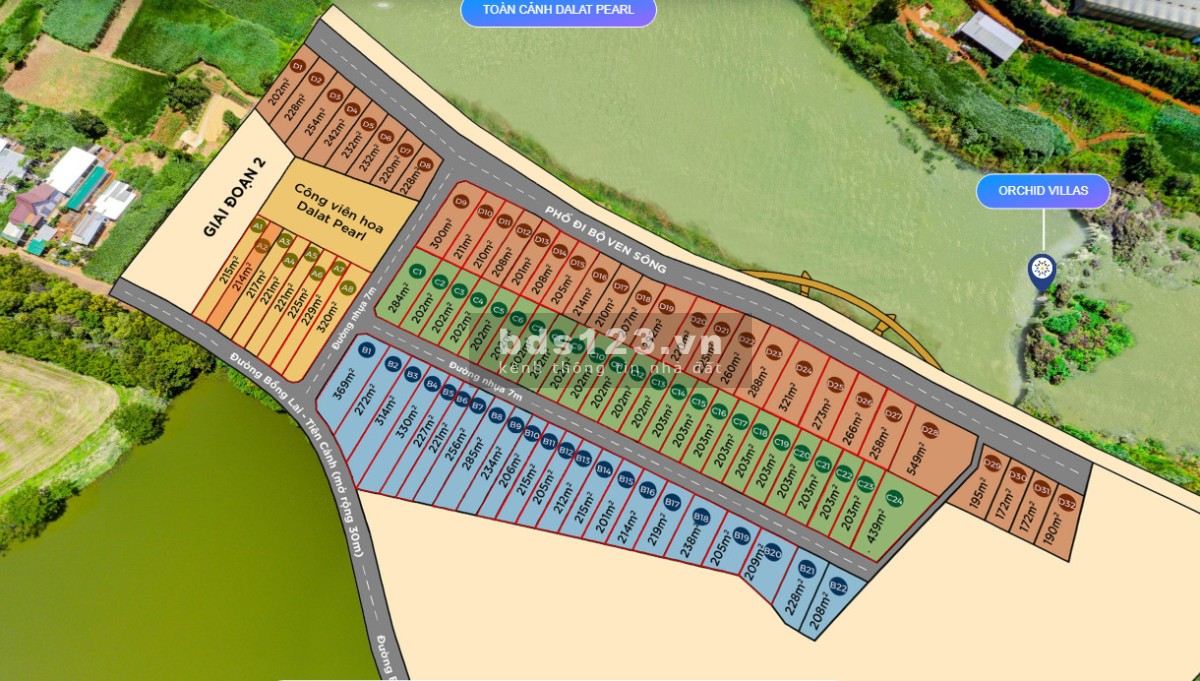Click the 320m² area of lot A8

click(326, 317)
